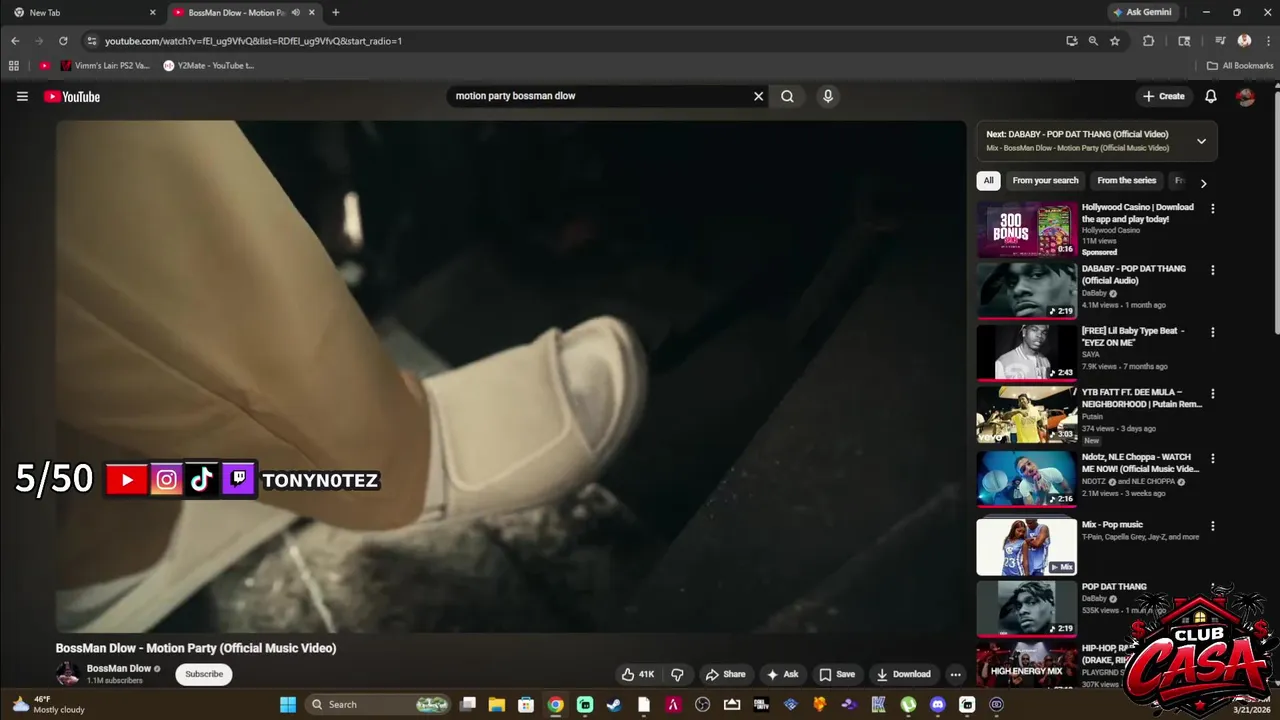Screen dimensions: 1280x720
Task: Open options for DABABY POP DAT THANG Official Audio
Action: point(1213,270)
